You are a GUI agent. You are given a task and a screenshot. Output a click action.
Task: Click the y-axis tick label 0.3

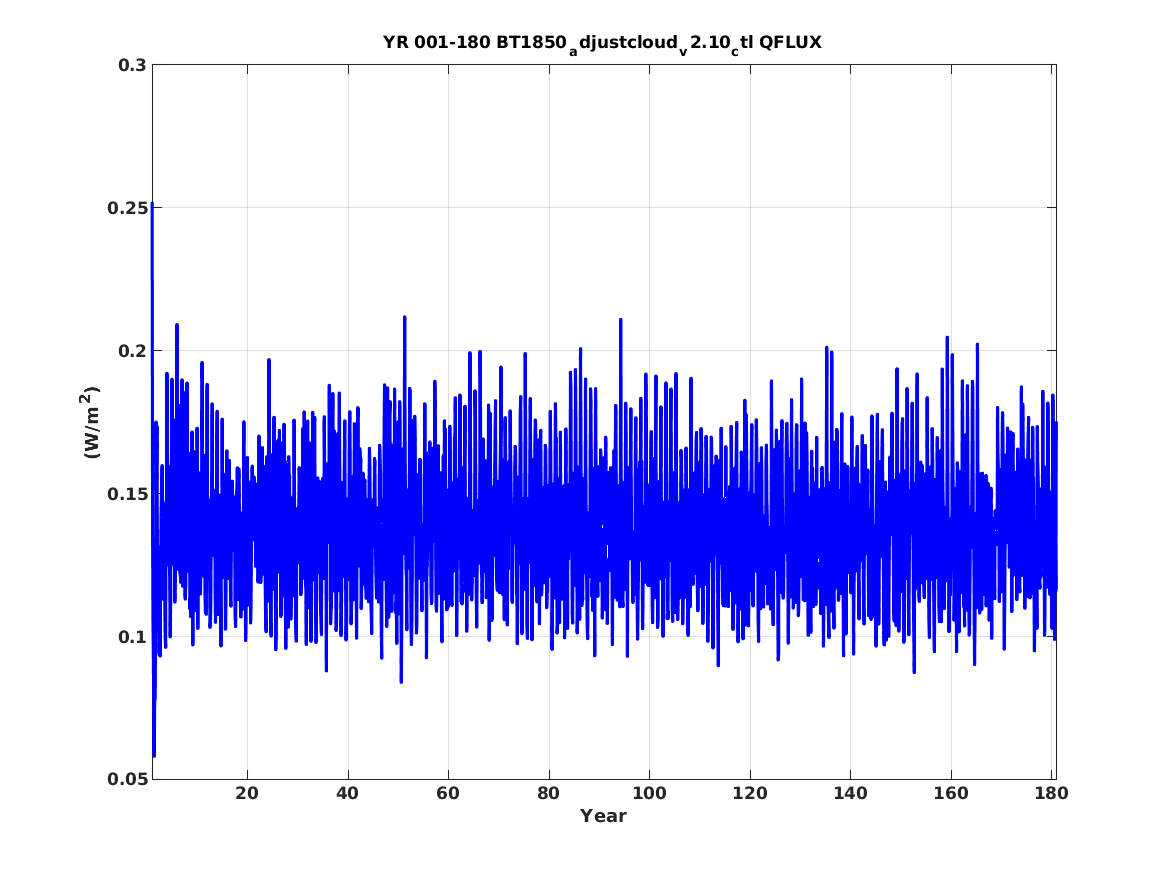click(132, 65)
